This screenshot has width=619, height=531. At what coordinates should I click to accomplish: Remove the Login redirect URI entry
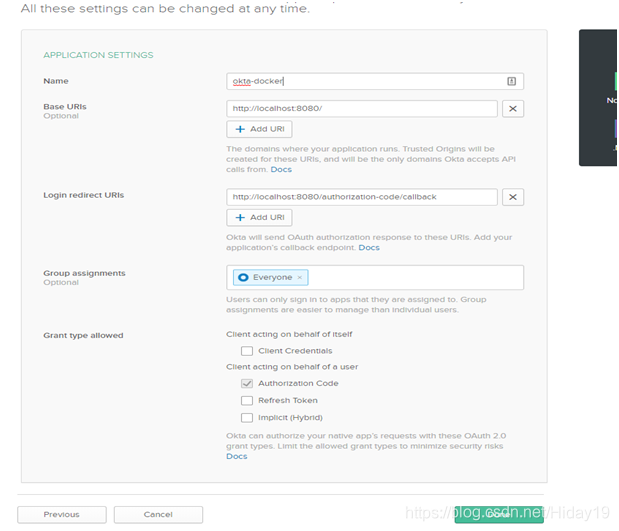tap(512, 197)
